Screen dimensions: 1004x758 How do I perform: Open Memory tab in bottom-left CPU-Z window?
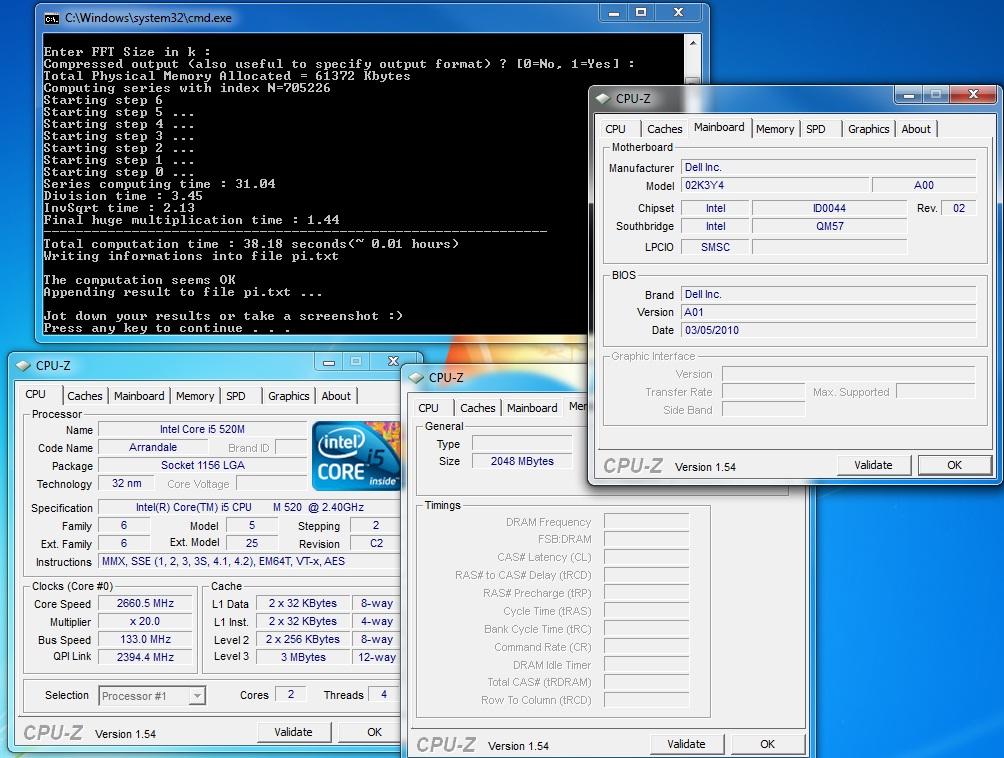[x=195, y=396]
